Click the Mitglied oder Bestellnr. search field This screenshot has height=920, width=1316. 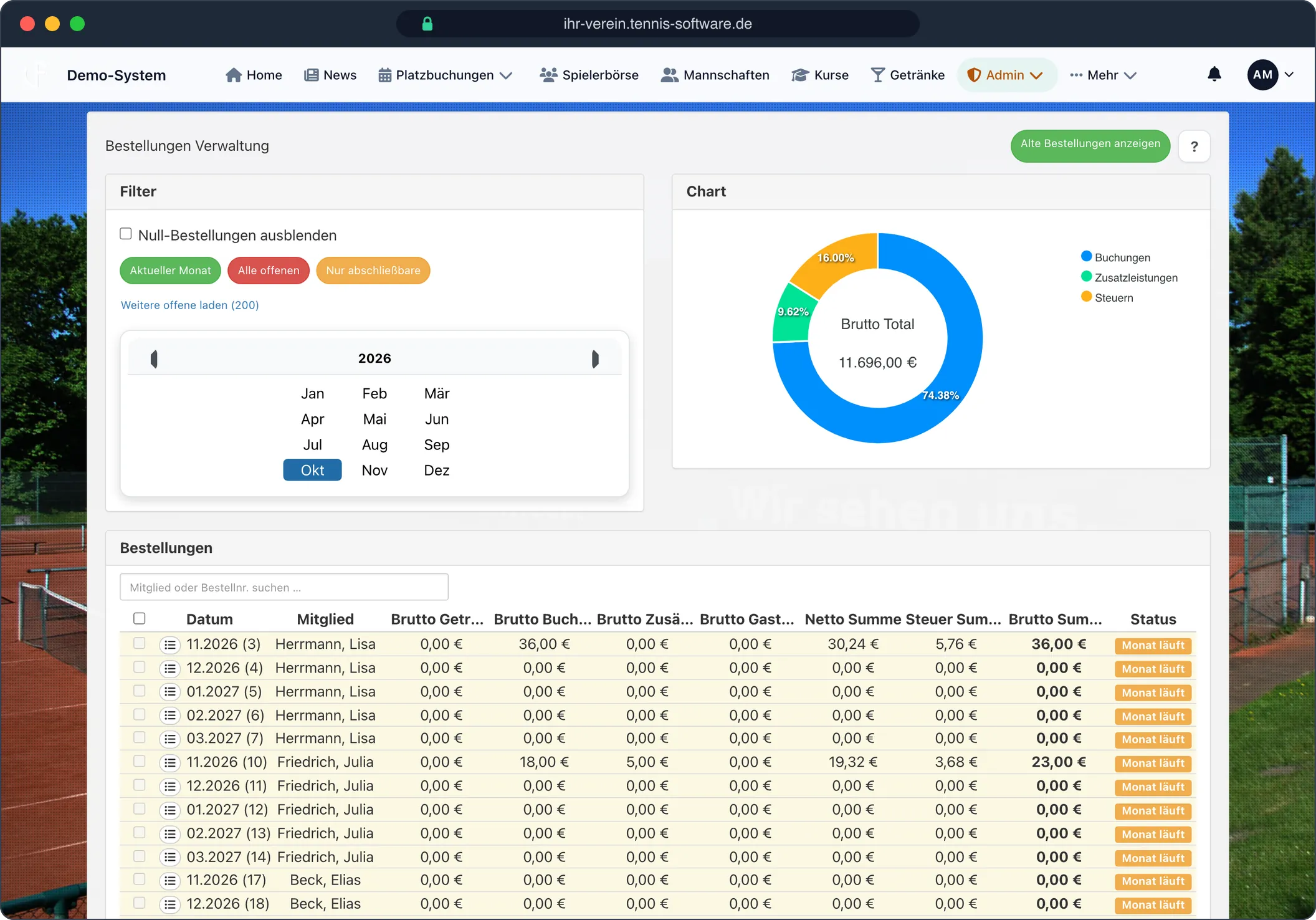284,587
